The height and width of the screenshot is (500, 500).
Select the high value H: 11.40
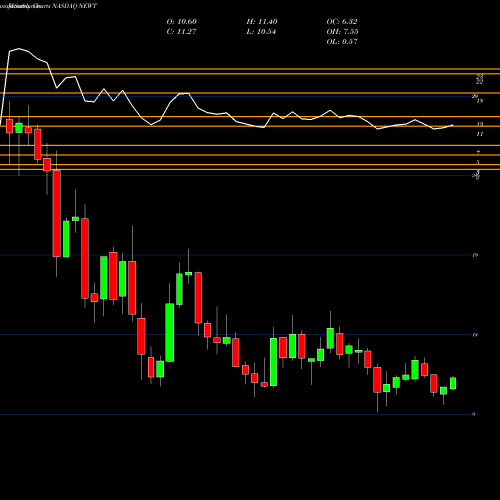point(262,21)
